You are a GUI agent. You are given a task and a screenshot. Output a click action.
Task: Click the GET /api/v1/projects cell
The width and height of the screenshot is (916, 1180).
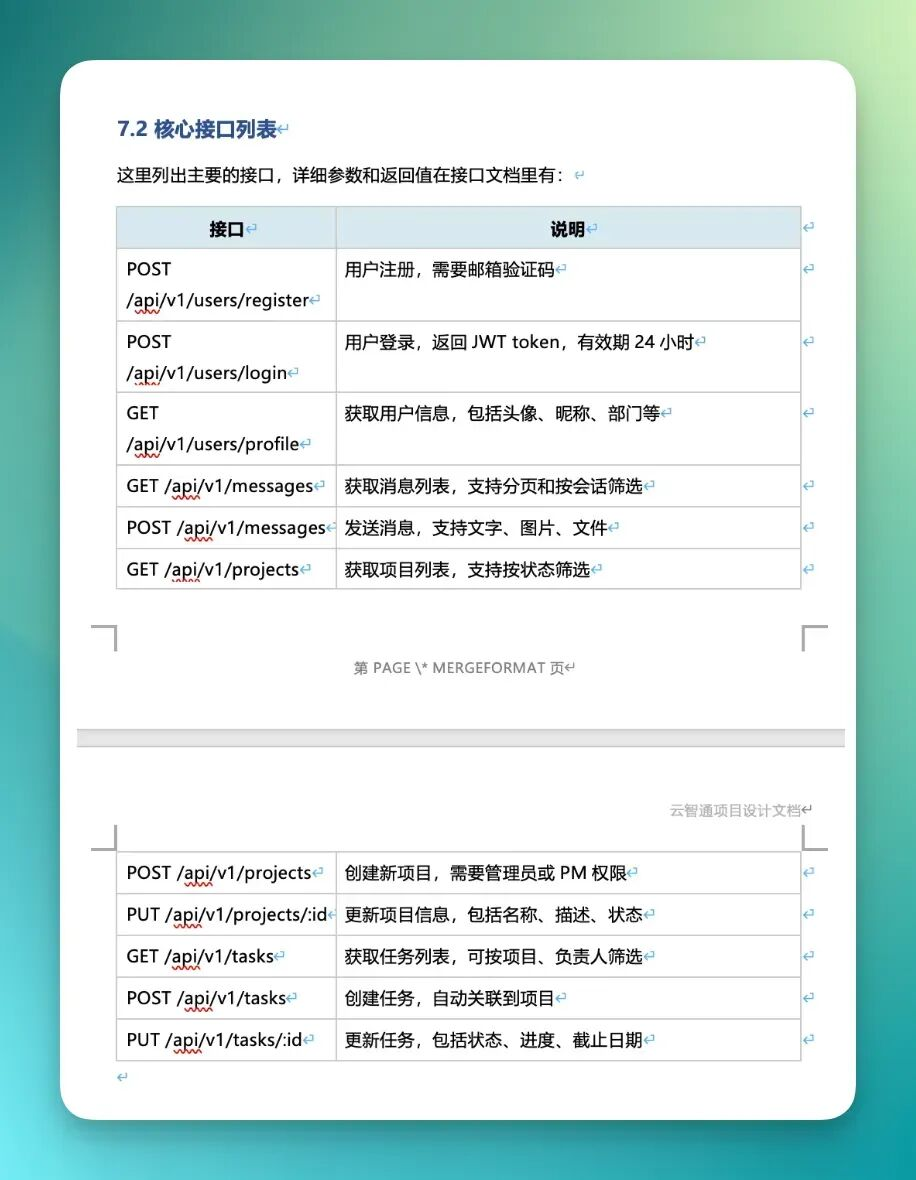(213, 570)
